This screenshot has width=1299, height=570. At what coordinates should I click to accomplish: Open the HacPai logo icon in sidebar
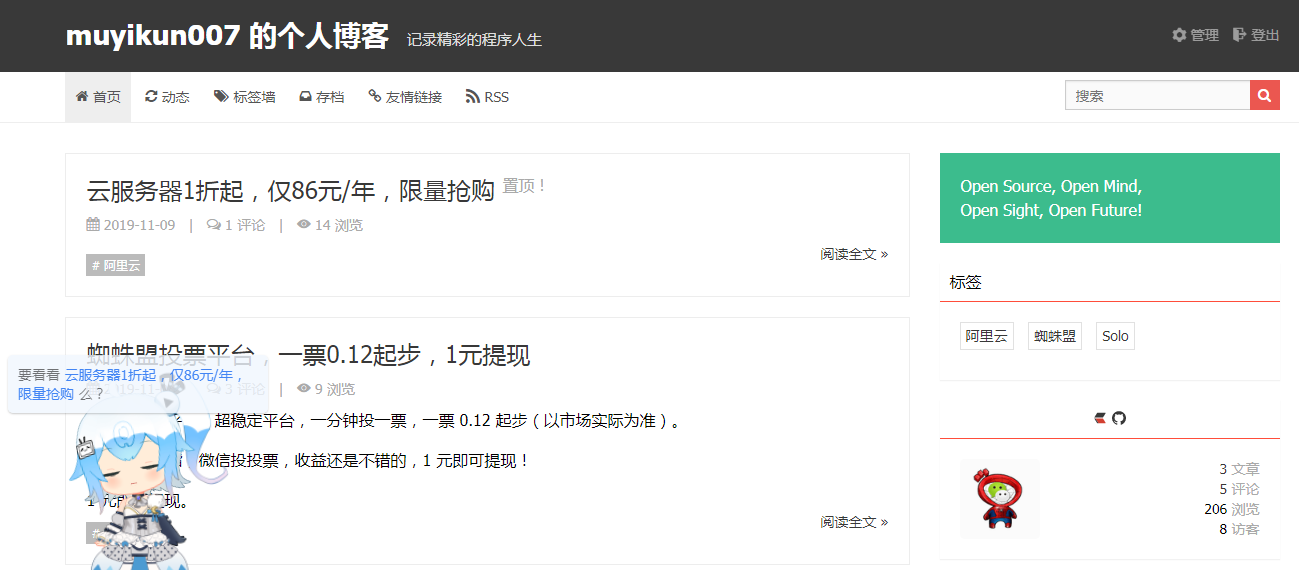click(x=1101, y=418)
